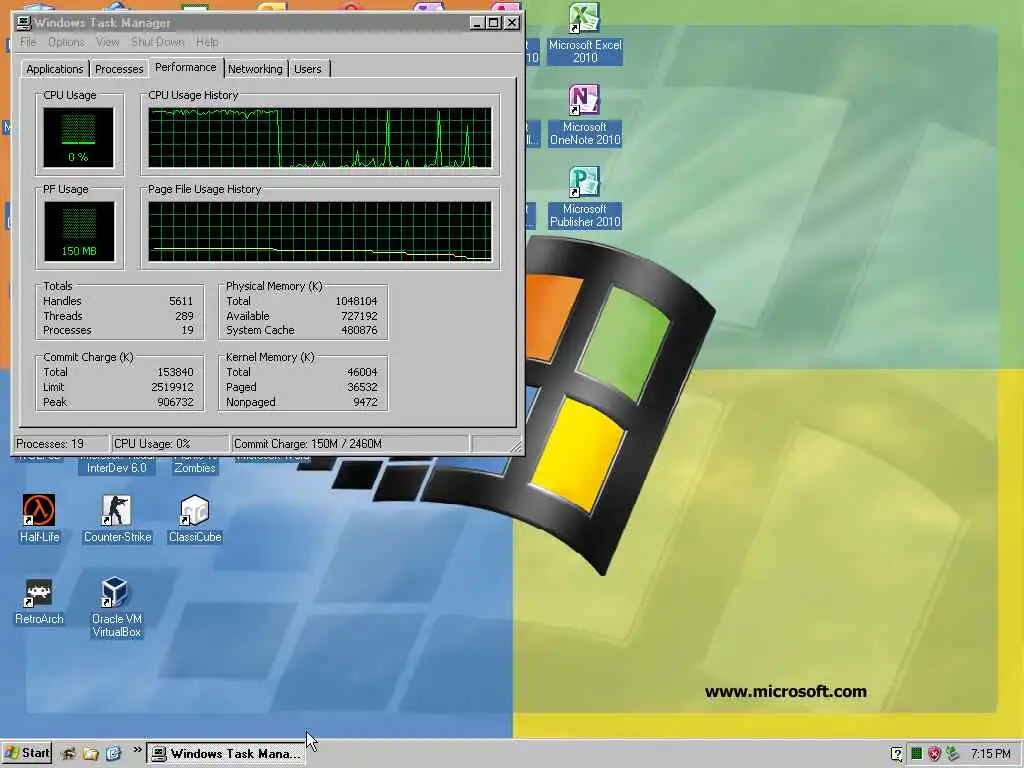
Task: Switch to the Networking tab
Action: pyautogui.click(x=255, y=69)
